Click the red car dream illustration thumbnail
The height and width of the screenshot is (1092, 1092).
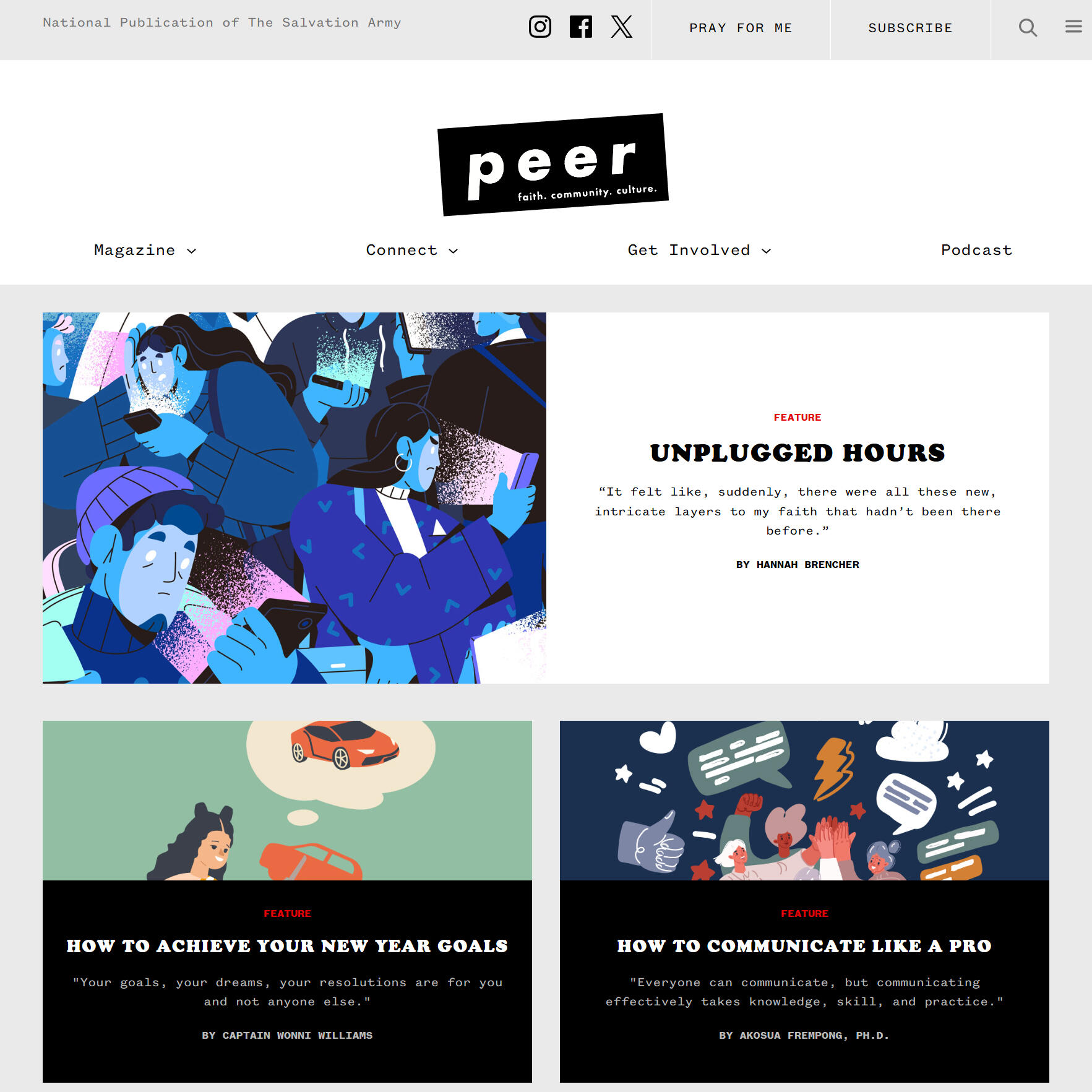pyautogui.click(x=287, y=801)
